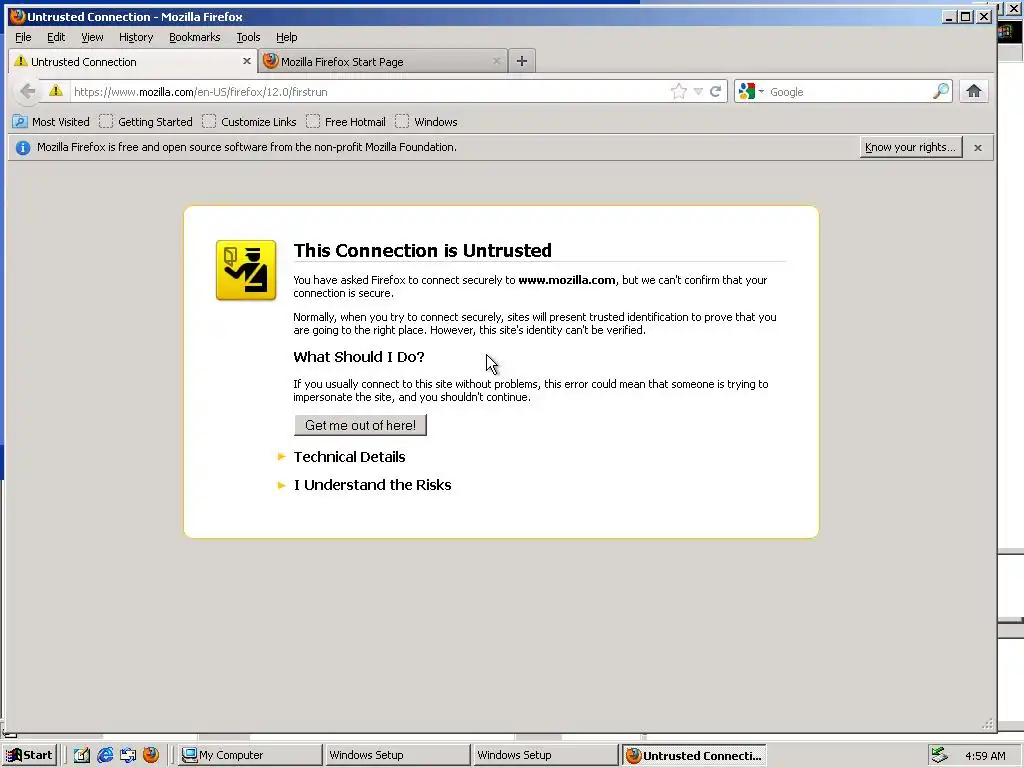Reload the page with refresh icon
Image resolution: width=1024 pixels, height=768 pixels.
coord(716,91)
